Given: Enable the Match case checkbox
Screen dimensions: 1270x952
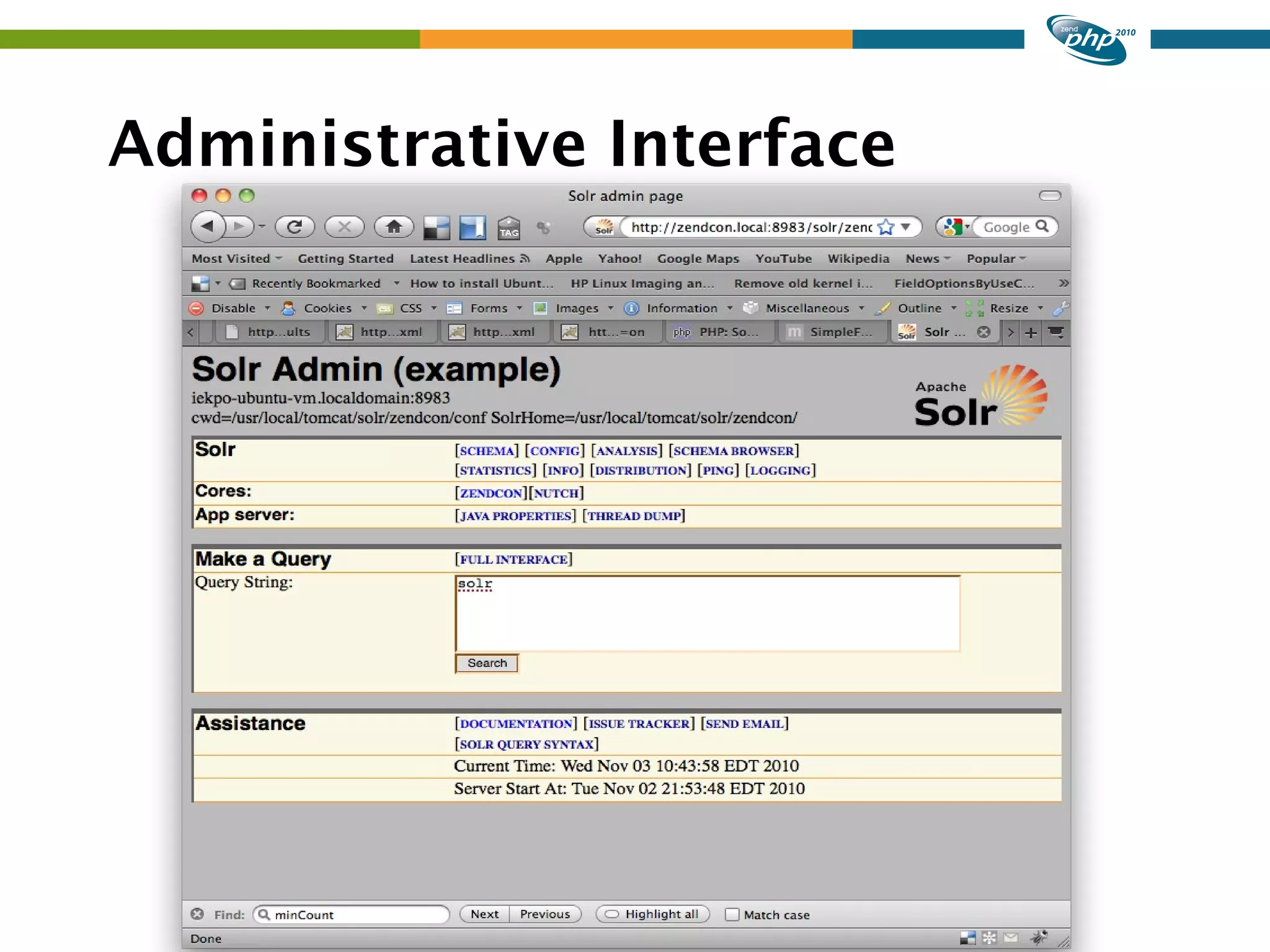Looking at the screenshot, I should [732, 914].
